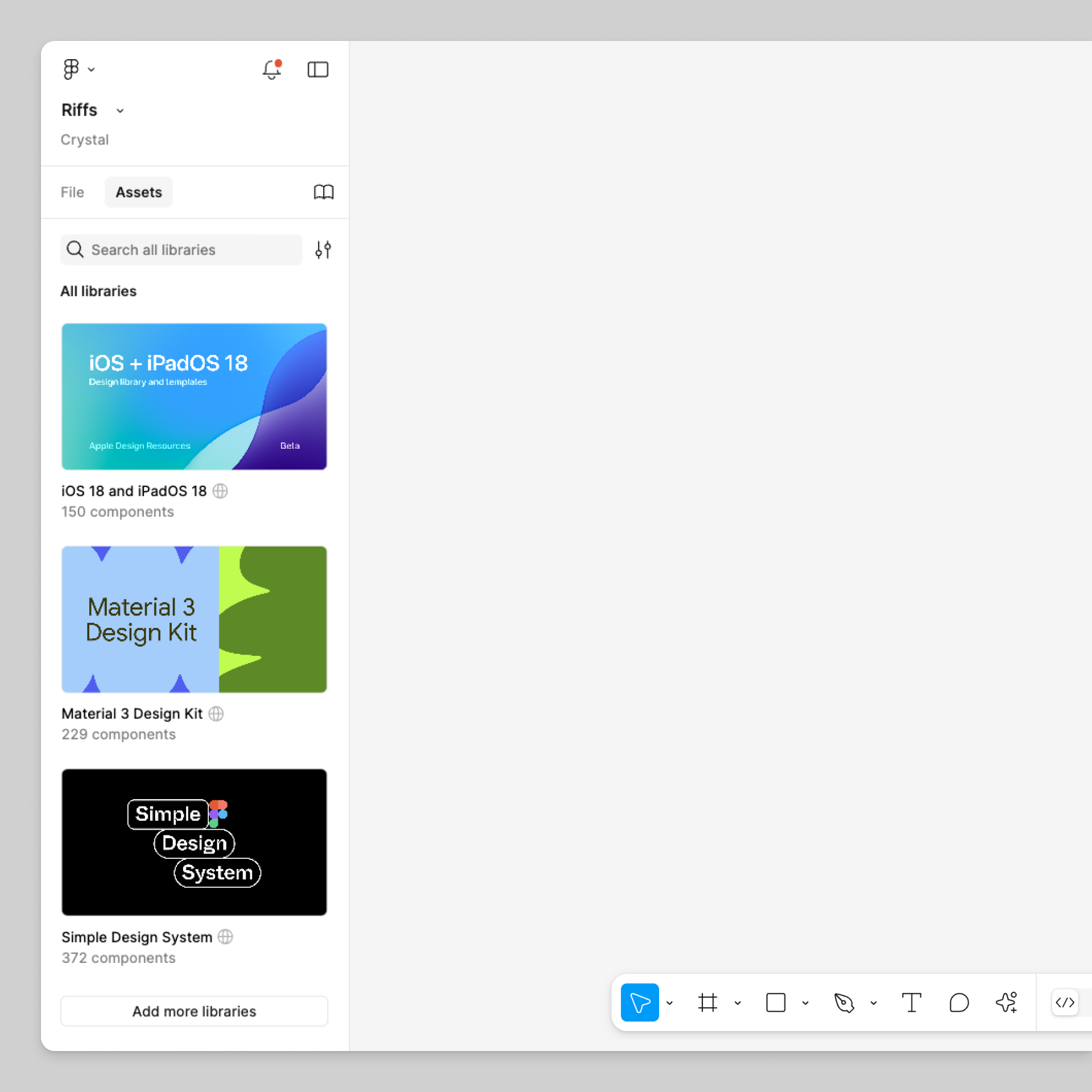Open the Figma main menu logo
1092x1092 pixels.
point(71,69)
